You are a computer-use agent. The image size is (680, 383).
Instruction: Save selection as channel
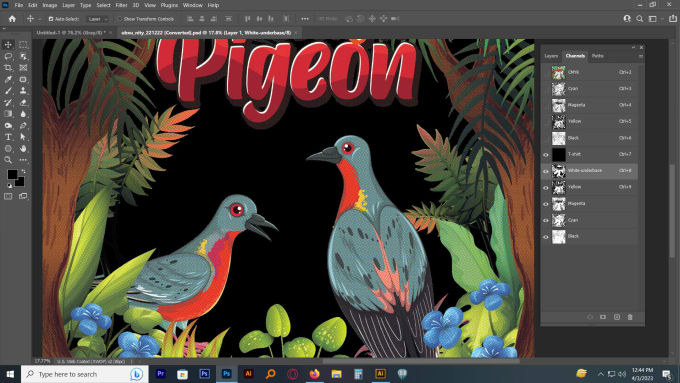click(603, 317)
